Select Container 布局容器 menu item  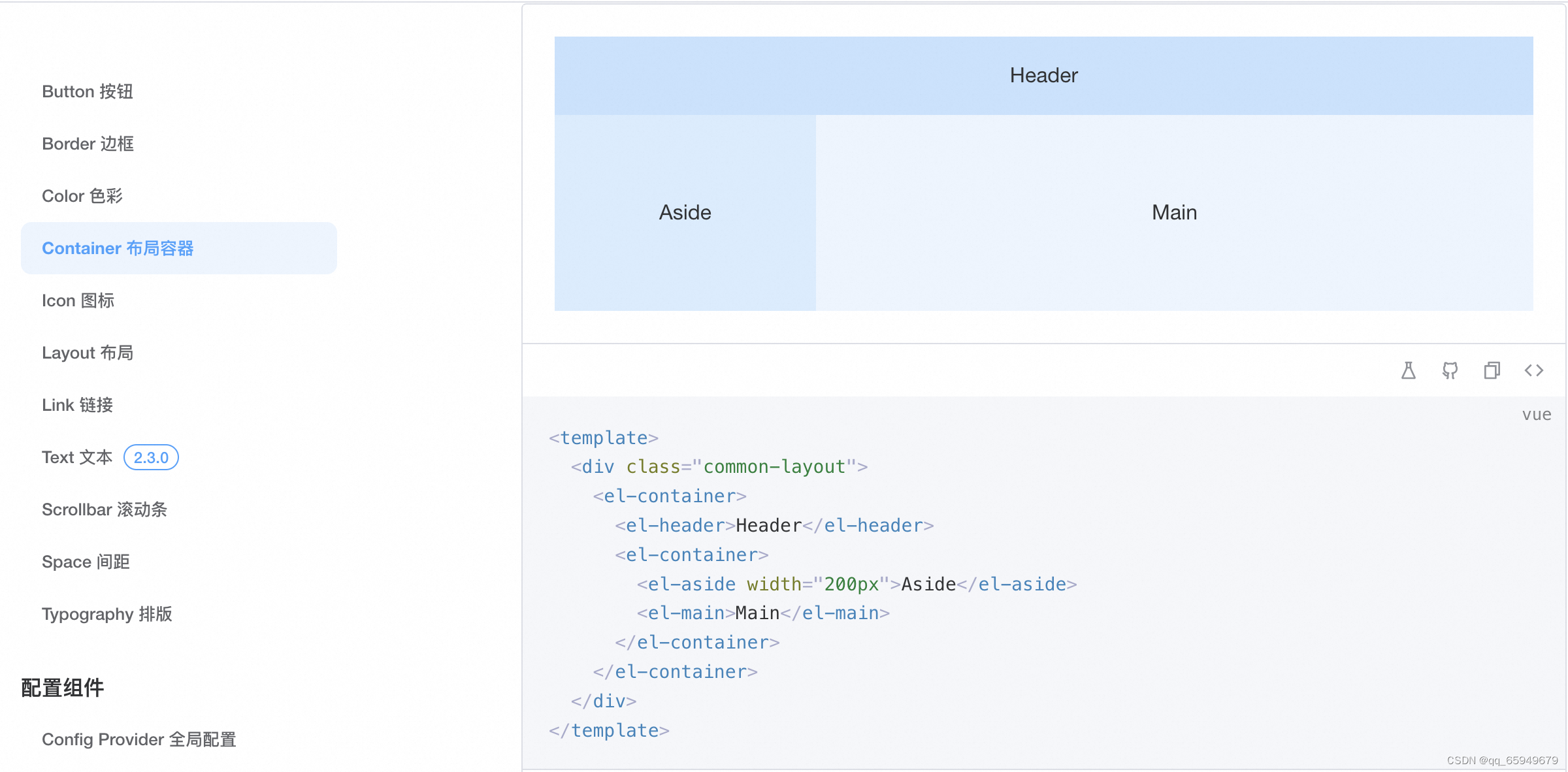118,248
